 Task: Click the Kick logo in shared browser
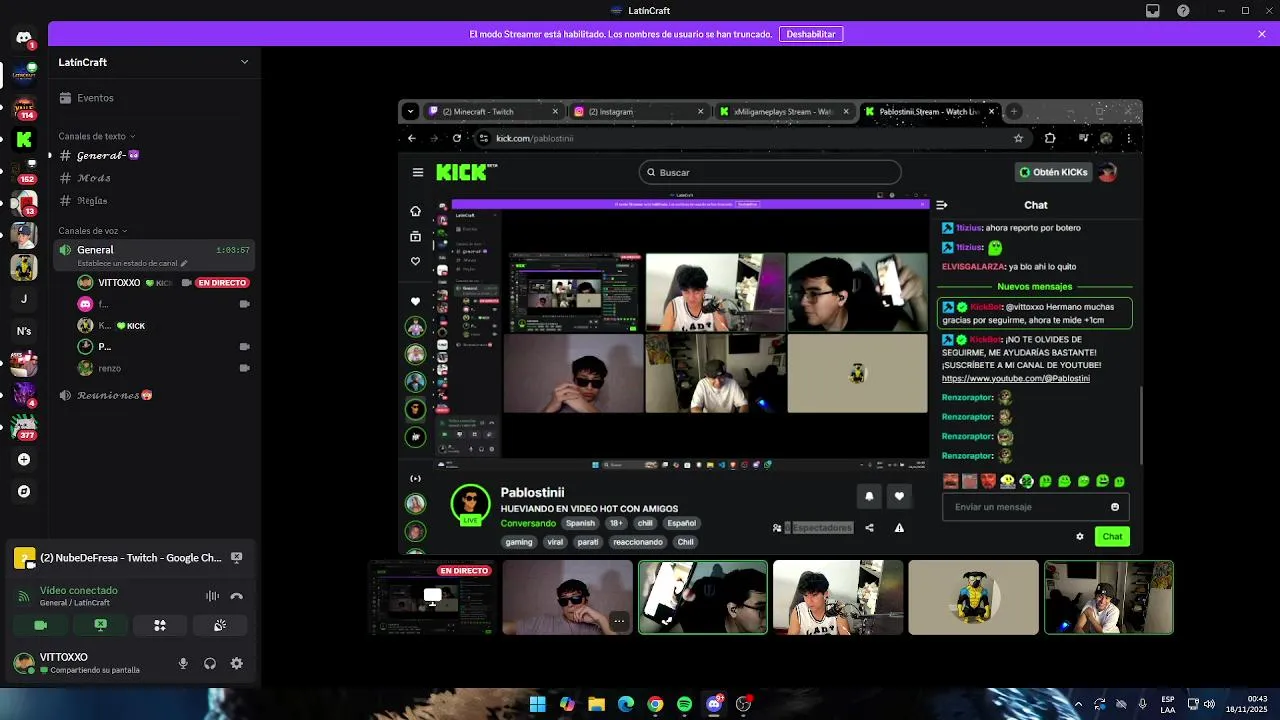pos(466,172)
